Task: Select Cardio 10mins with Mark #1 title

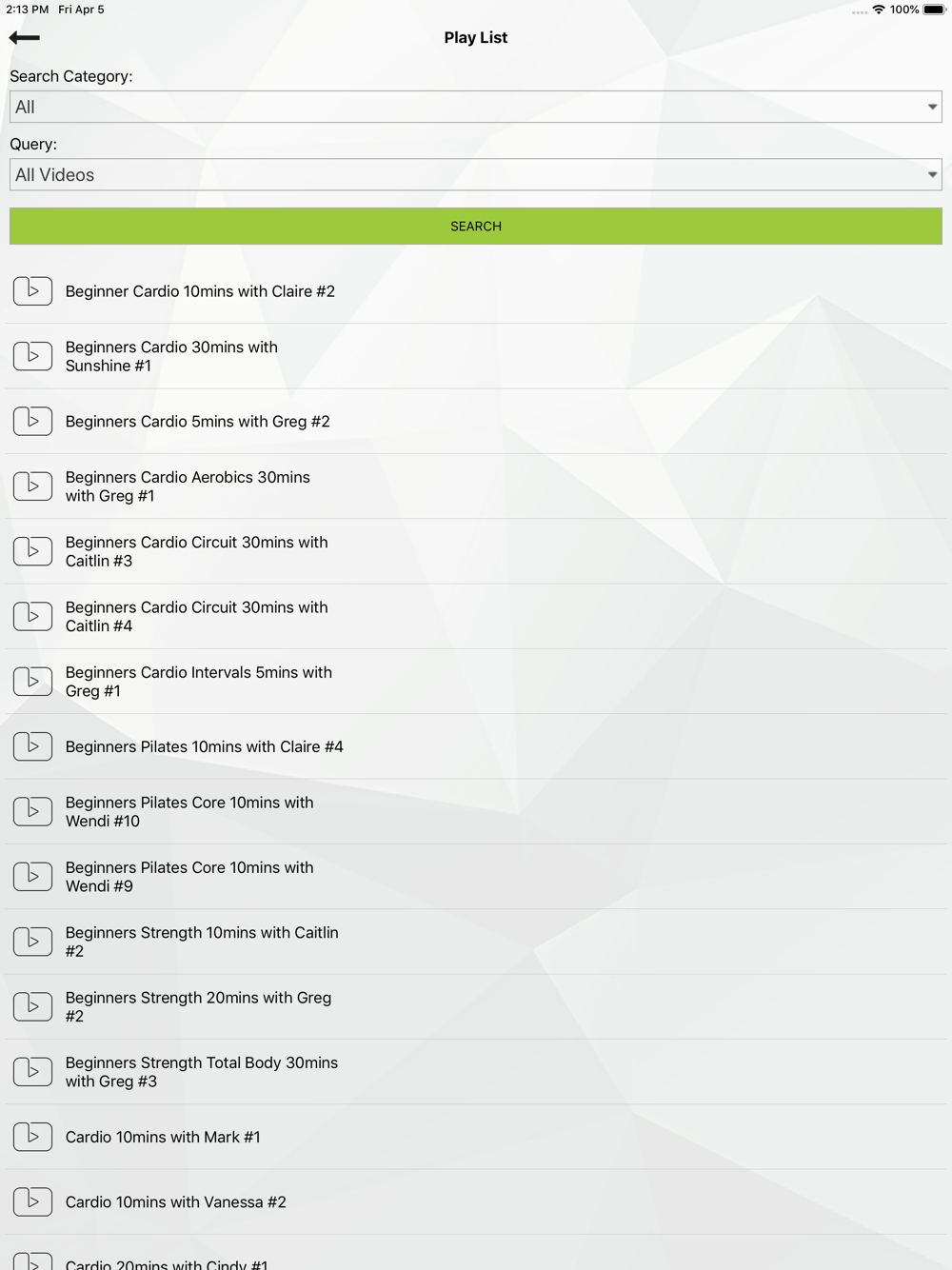Action: pos(163,1137)
